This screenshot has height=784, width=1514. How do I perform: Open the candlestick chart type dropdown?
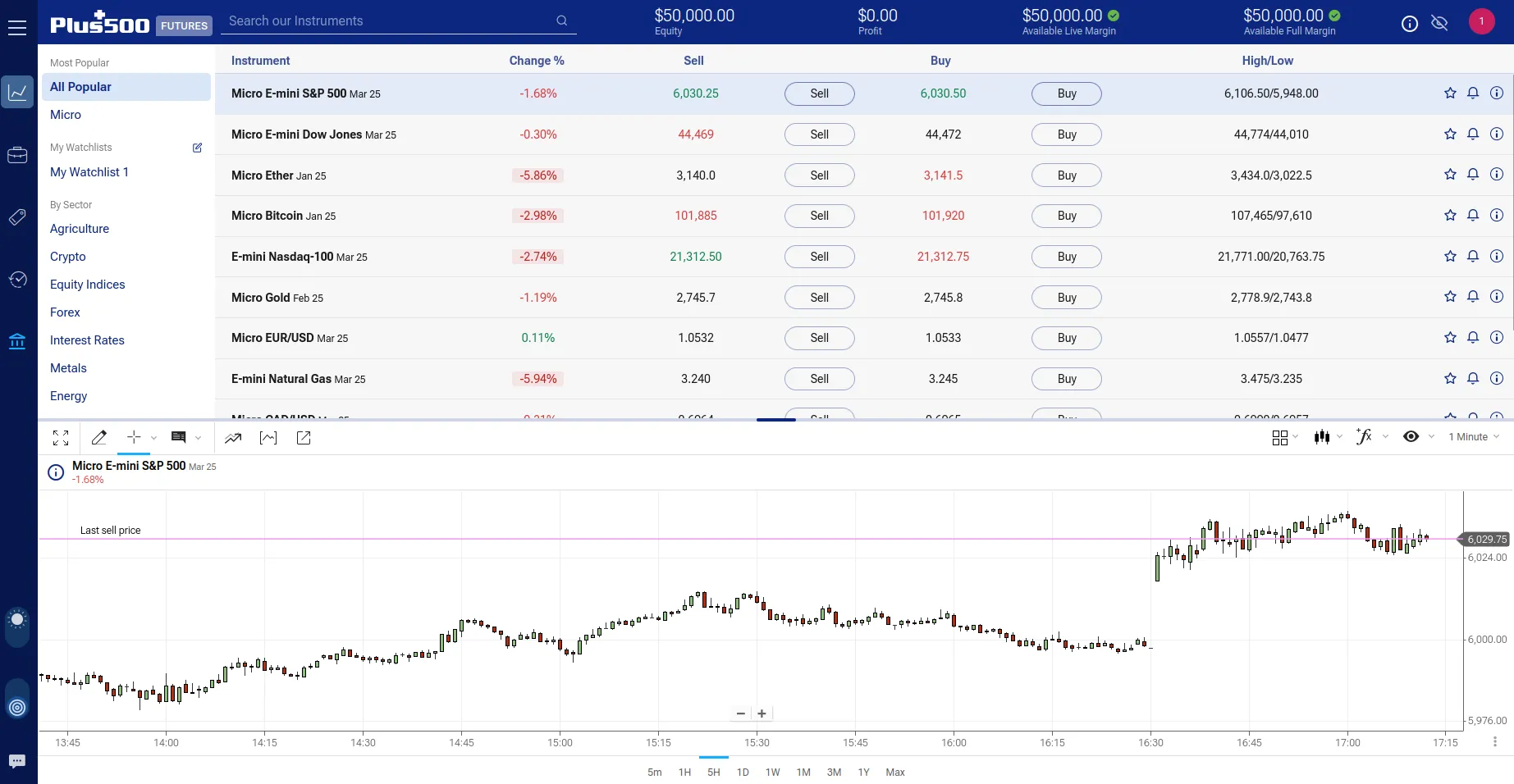[x=1328, y=437]
